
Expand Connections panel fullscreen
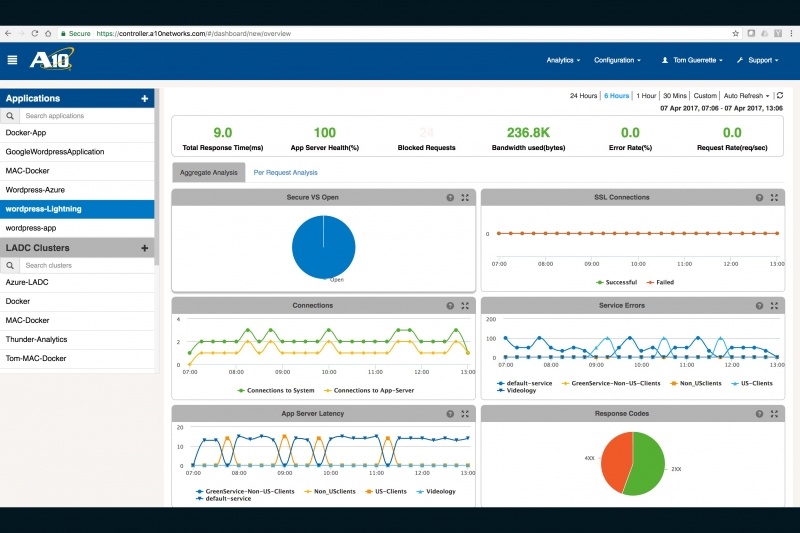point(465,306)
